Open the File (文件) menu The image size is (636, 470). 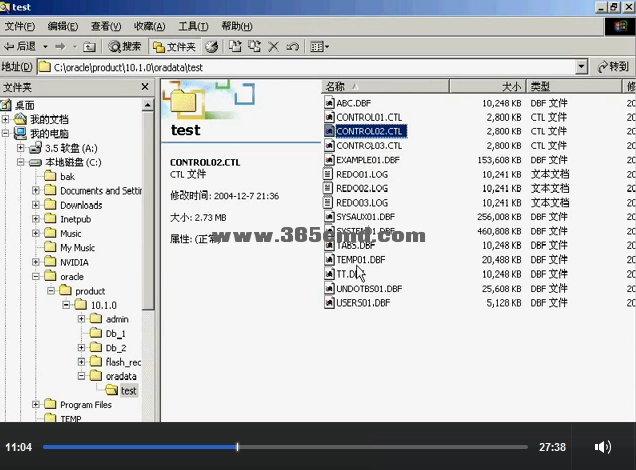(x=19, y=26)
